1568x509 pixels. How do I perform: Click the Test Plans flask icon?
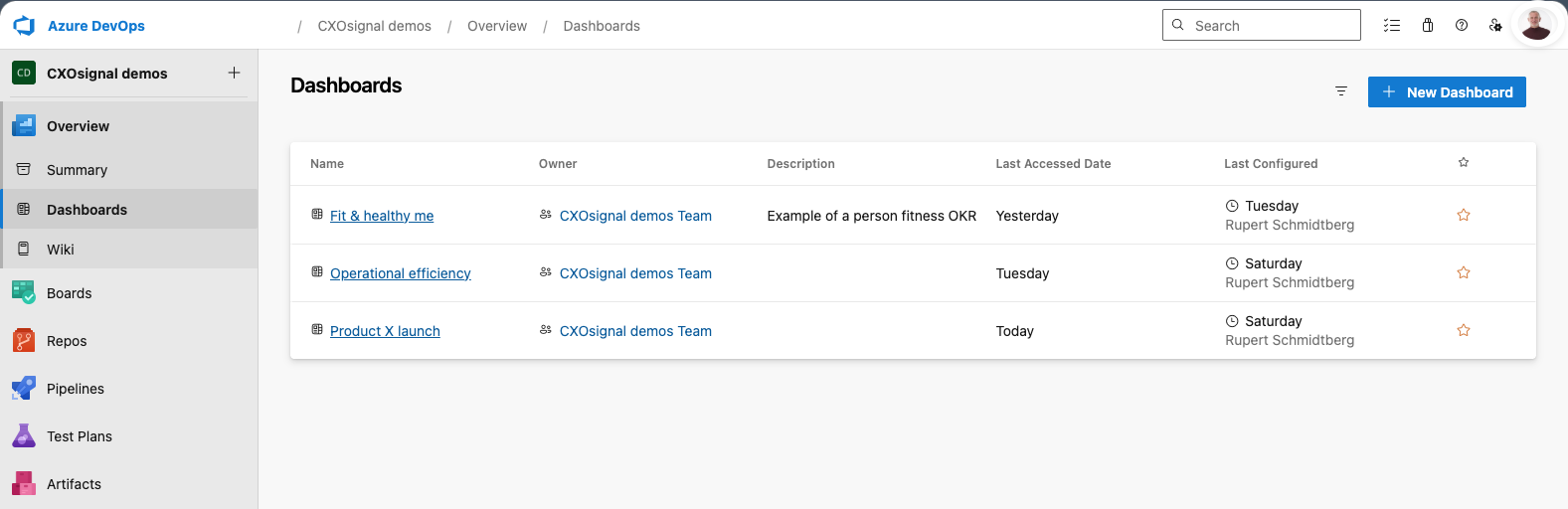[x=24, y=435]
